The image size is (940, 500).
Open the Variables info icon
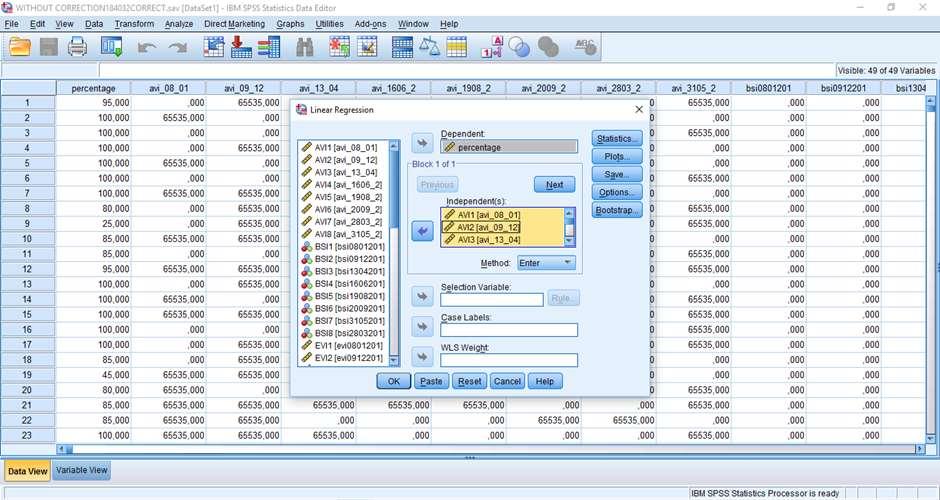pos(269,47)
